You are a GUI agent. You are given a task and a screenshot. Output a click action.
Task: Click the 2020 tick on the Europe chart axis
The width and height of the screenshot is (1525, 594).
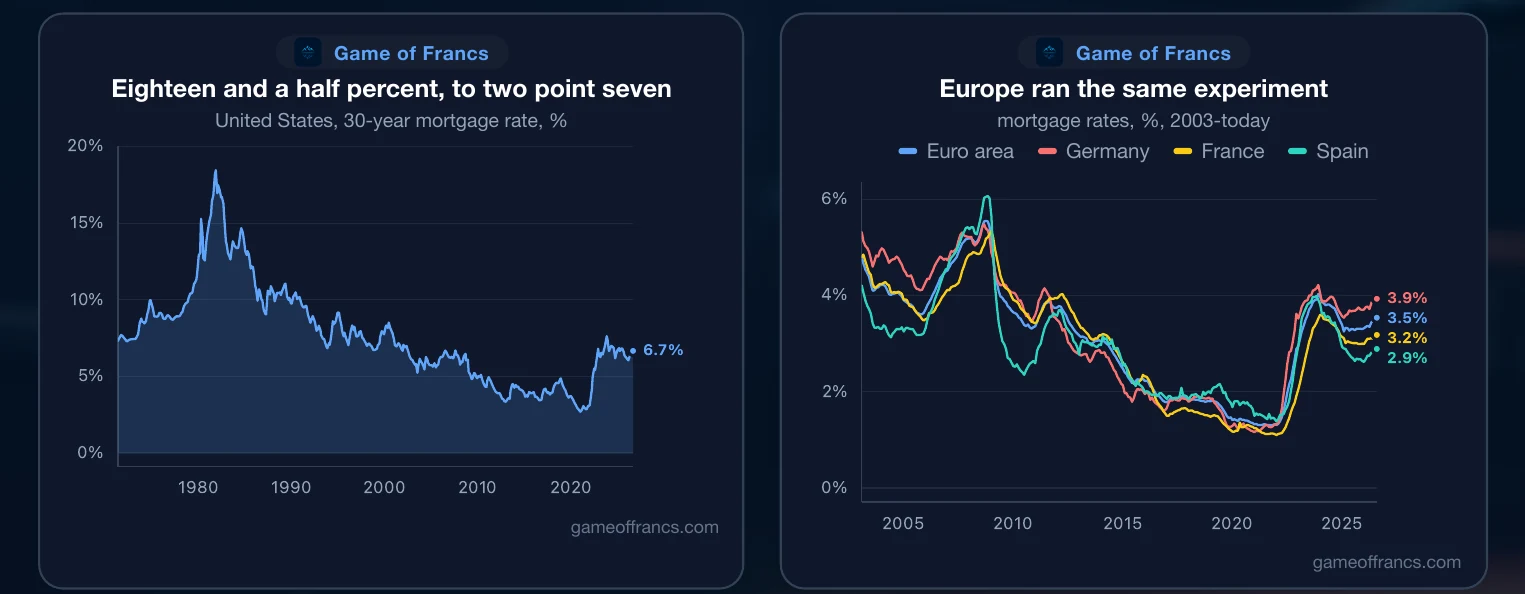pos(1232,523)
